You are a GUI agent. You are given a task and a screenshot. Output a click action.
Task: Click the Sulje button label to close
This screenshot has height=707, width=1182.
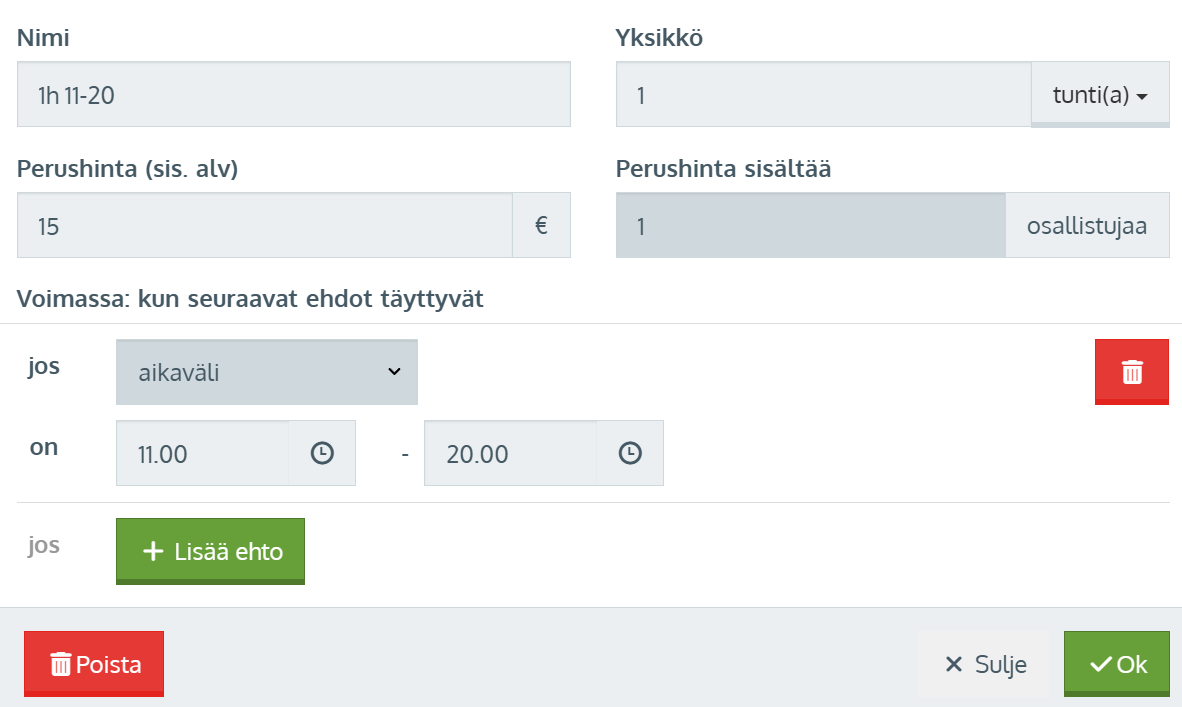1001,664
